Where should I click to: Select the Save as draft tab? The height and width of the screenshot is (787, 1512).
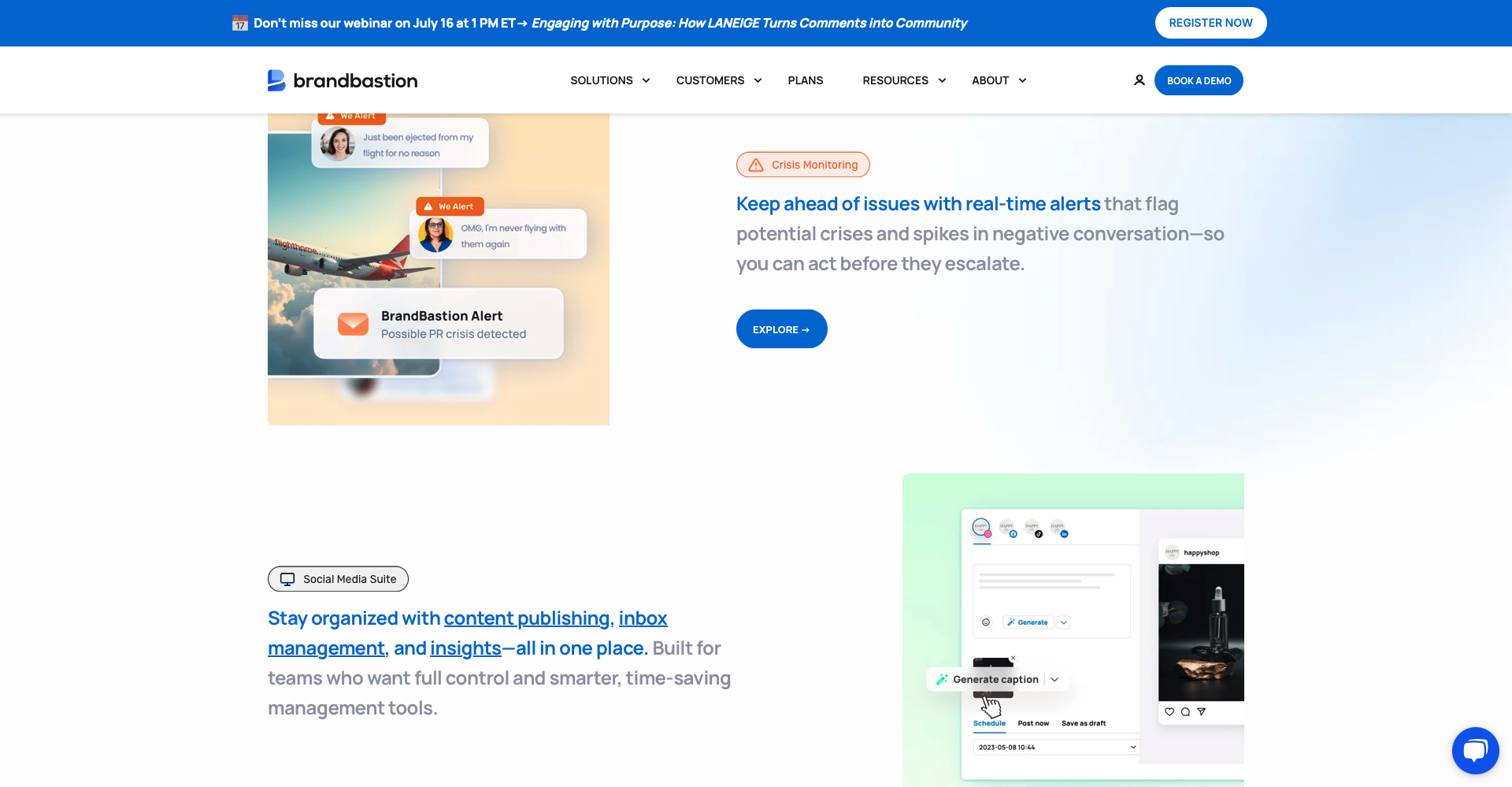click(1084, 723)
